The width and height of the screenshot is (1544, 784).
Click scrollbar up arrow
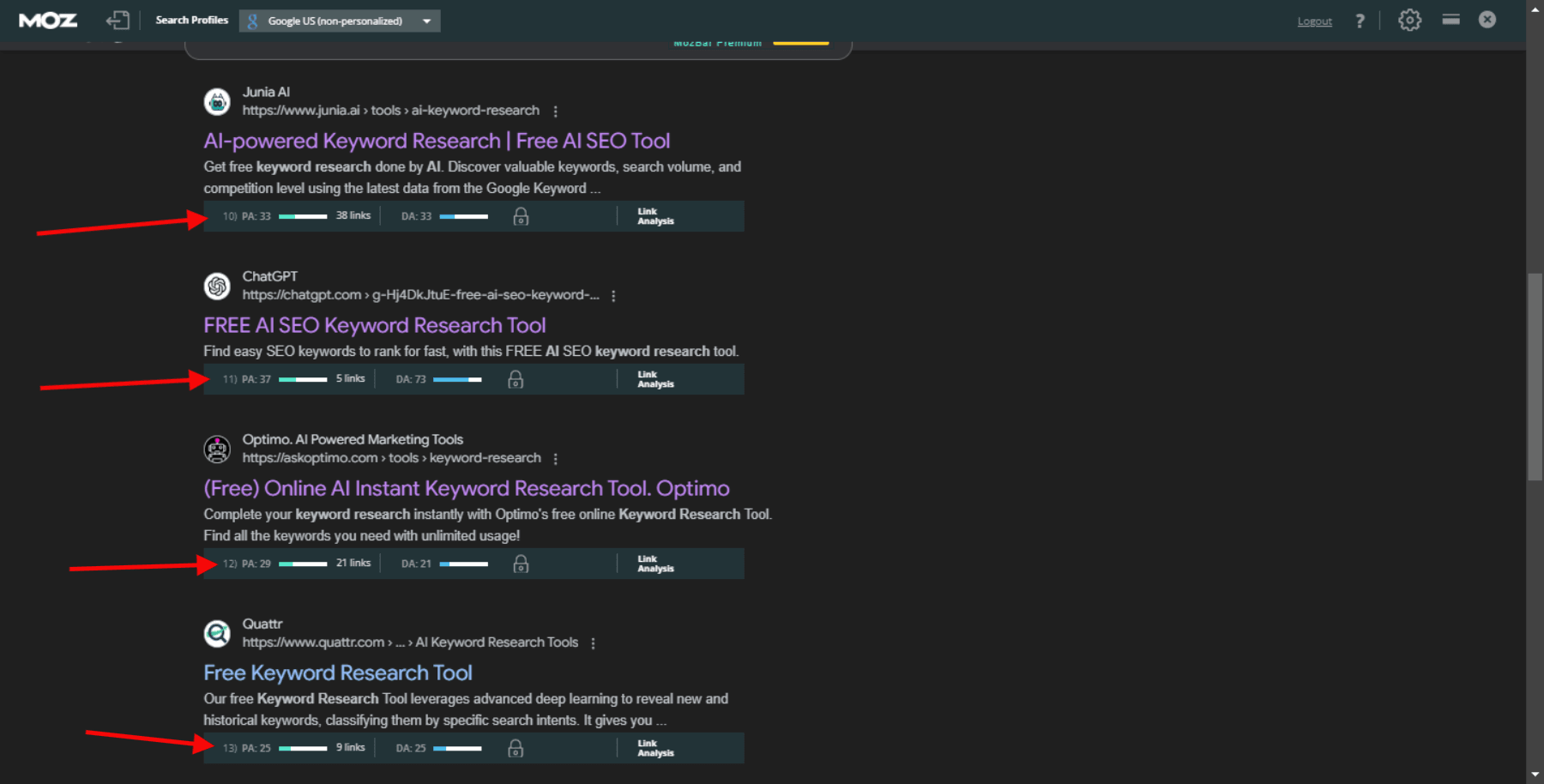coord(1535,9)
